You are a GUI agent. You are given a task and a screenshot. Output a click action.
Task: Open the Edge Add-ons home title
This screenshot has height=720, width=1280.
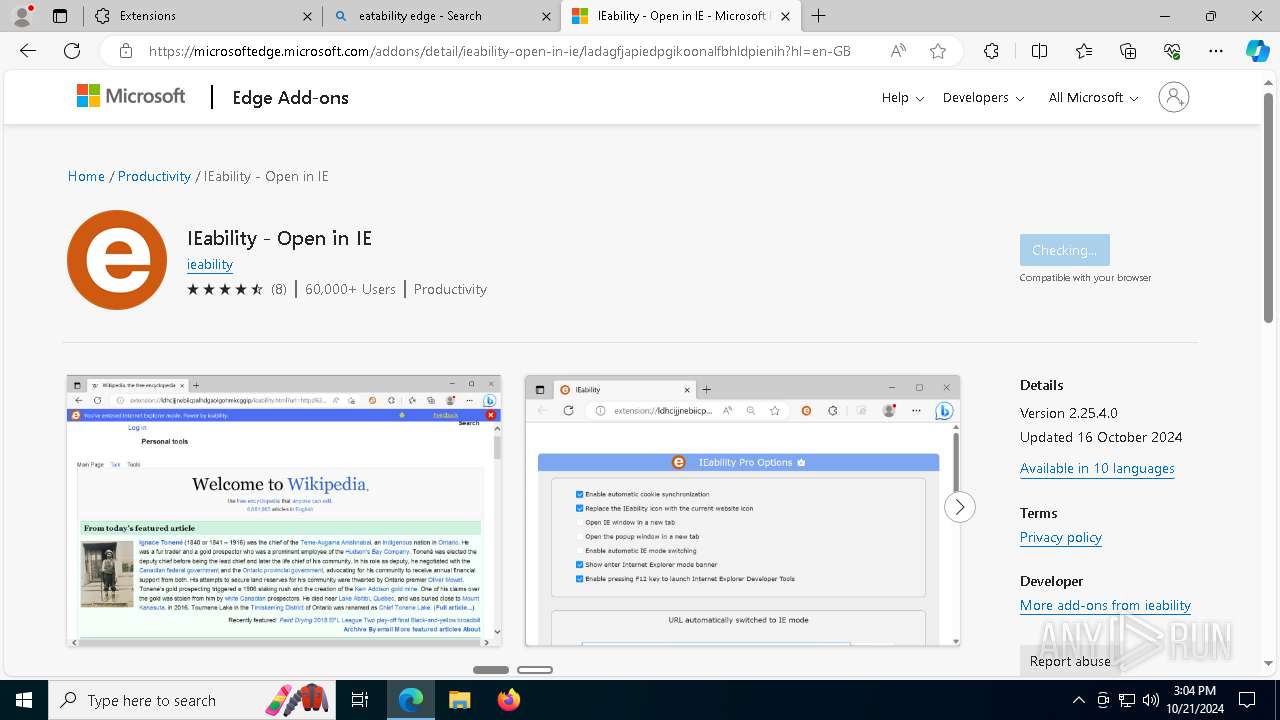coord(290,97)
